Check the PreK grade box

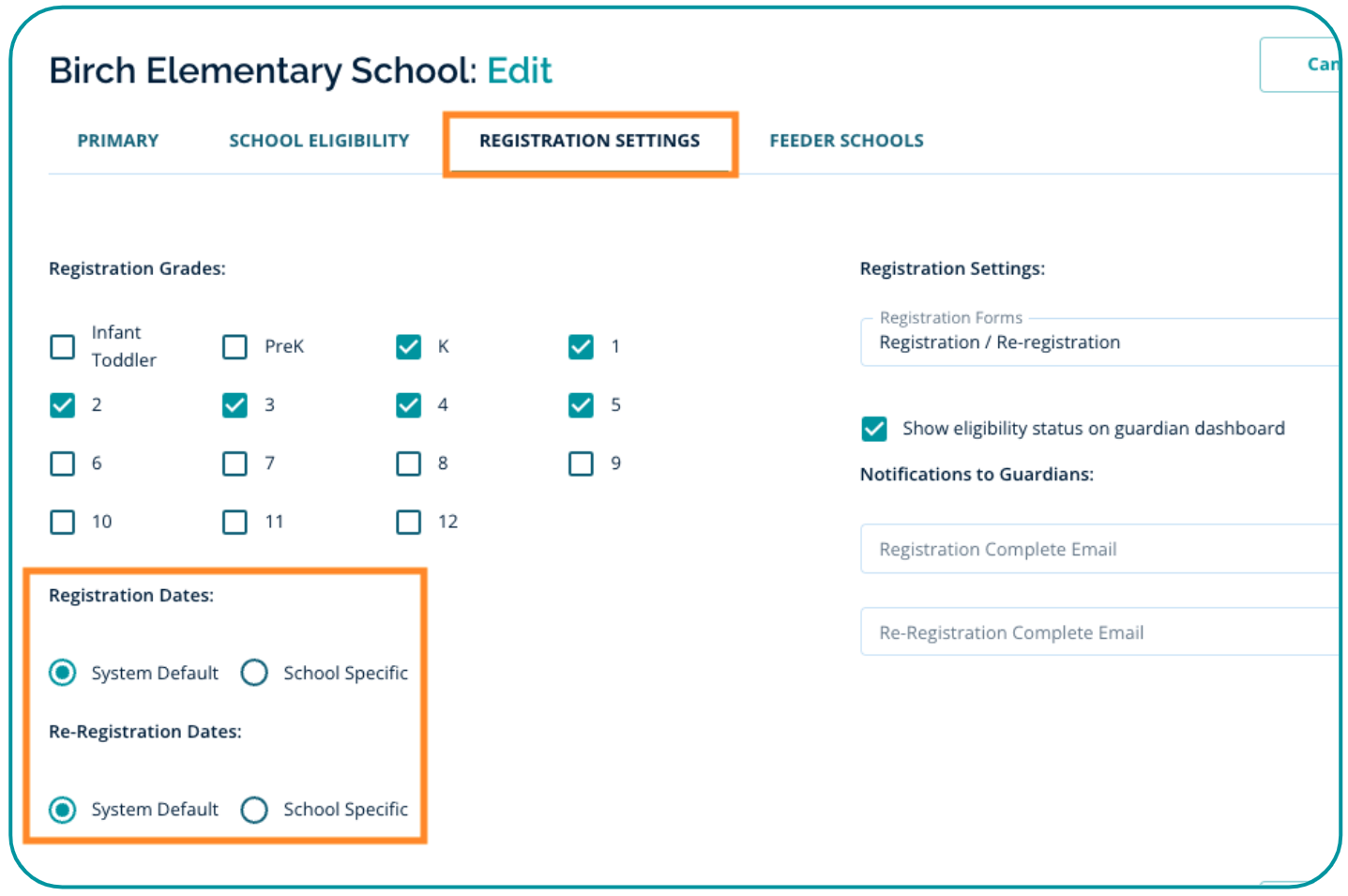[235, 347]
